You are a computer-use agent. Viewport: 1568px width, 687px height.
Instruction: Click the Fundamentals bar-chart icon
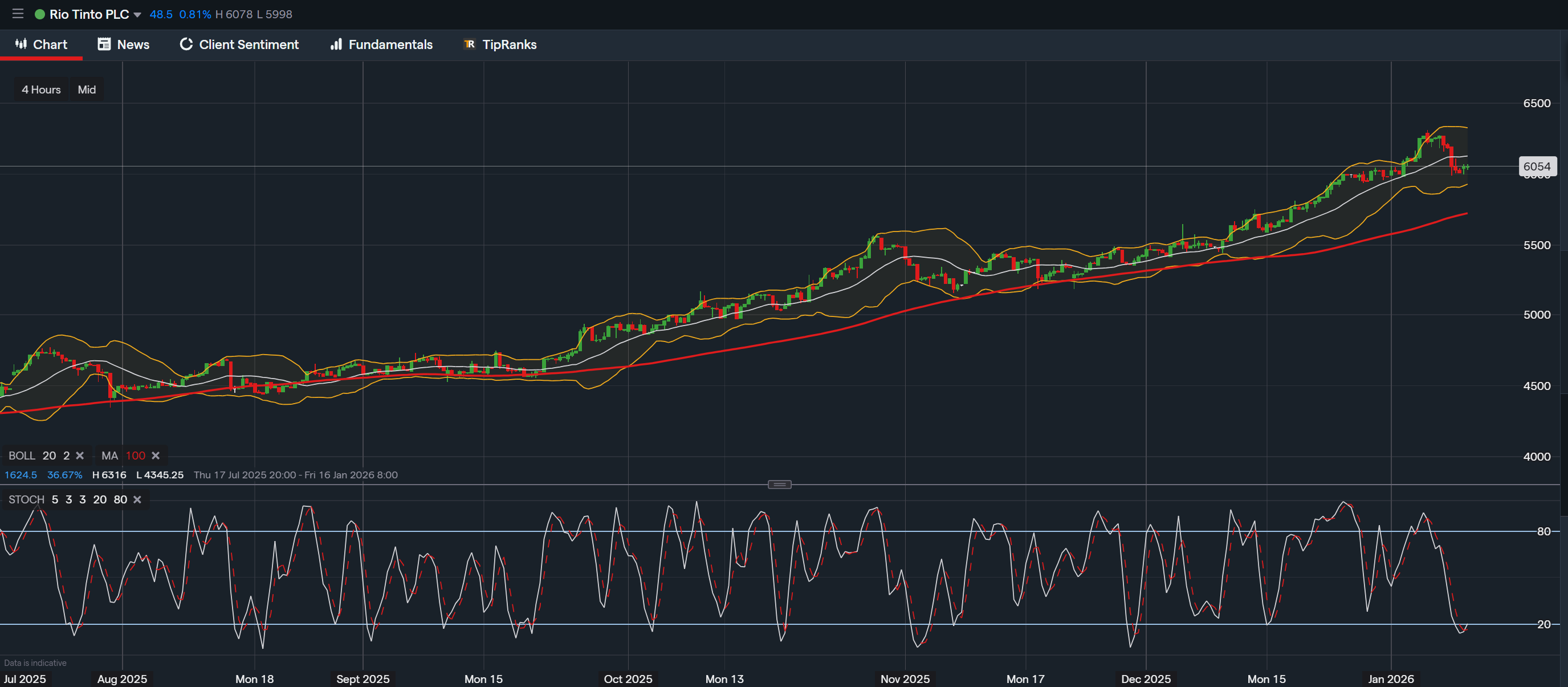(336, 44)
